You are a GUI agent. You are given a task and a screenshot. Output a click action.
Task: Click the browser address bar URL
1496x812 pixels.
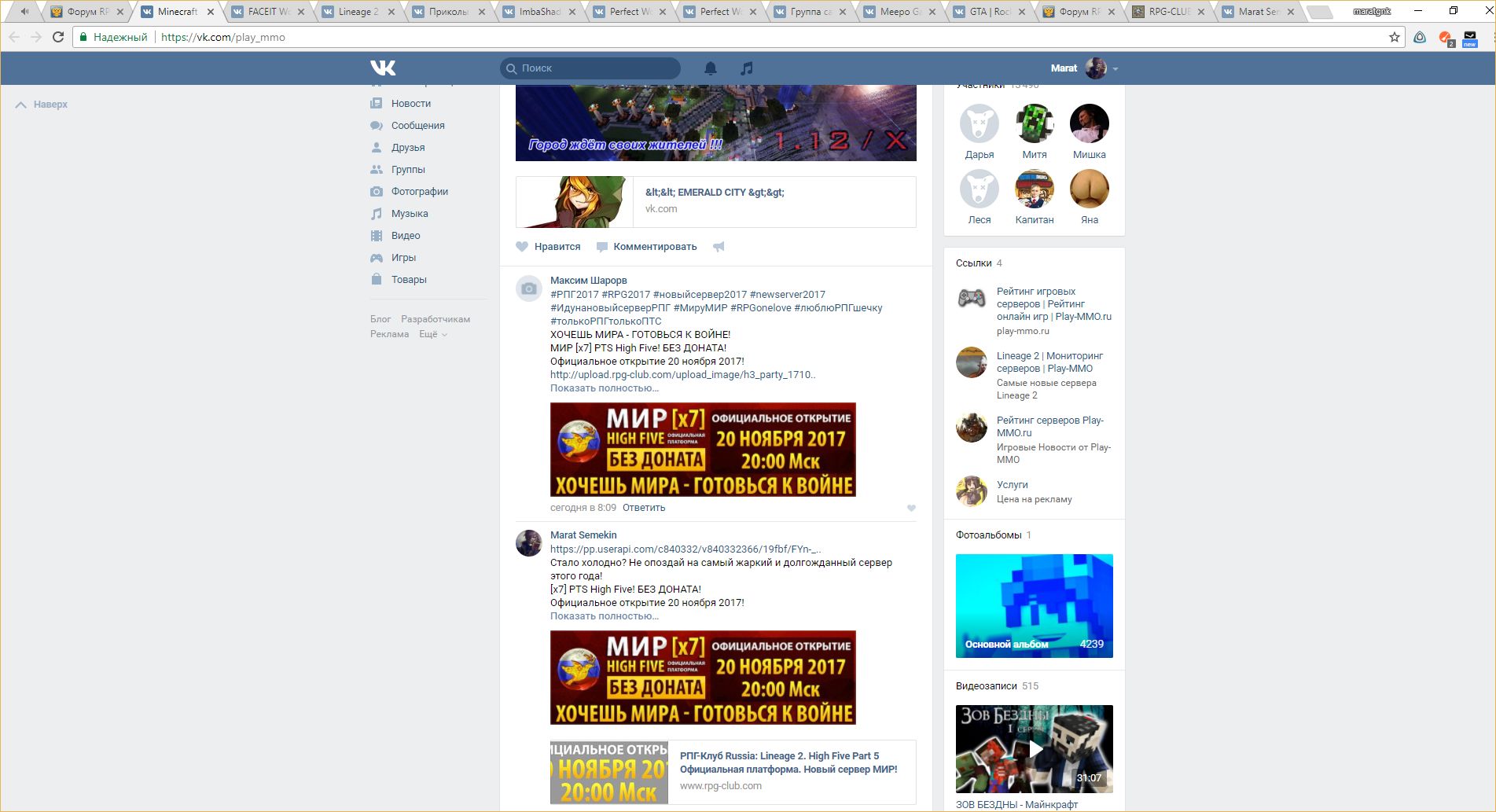[x=223, y=37]
